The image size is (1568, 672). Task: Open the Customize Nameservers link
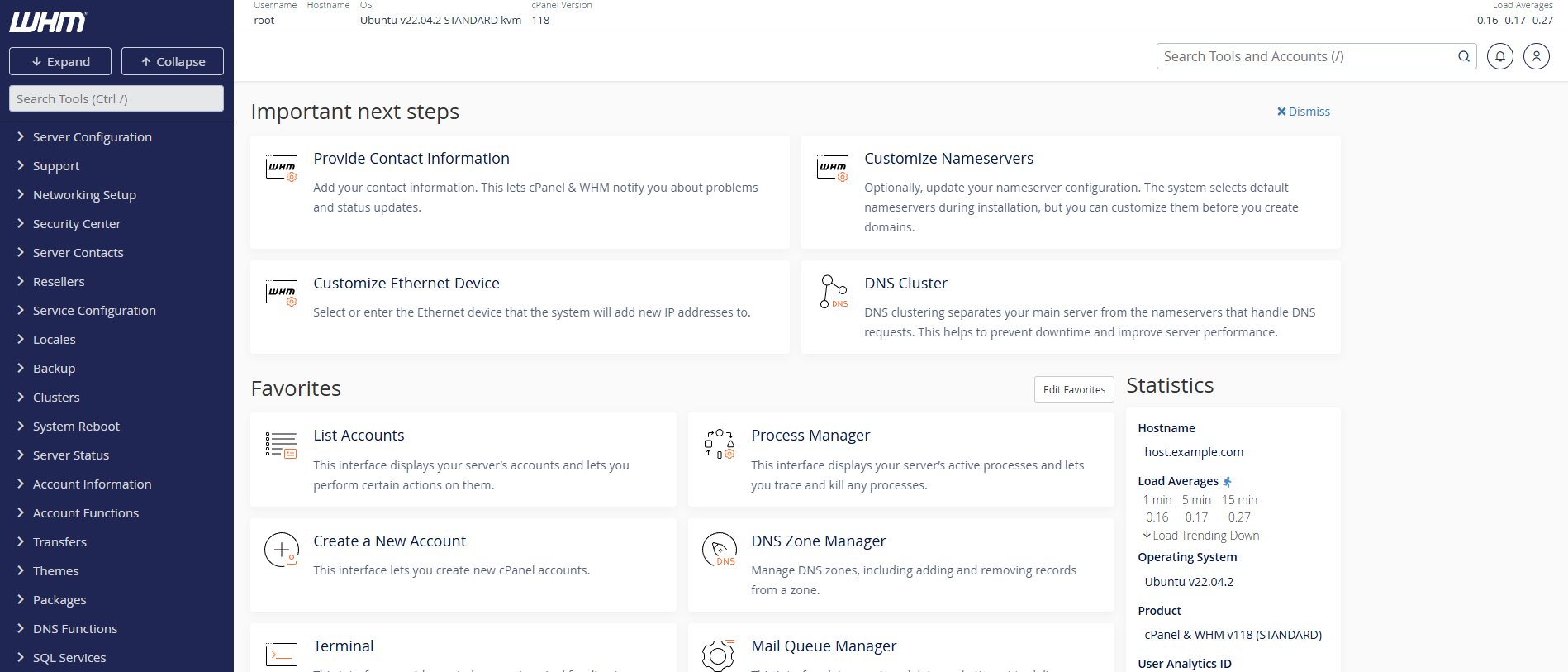[x=949, y=159]
